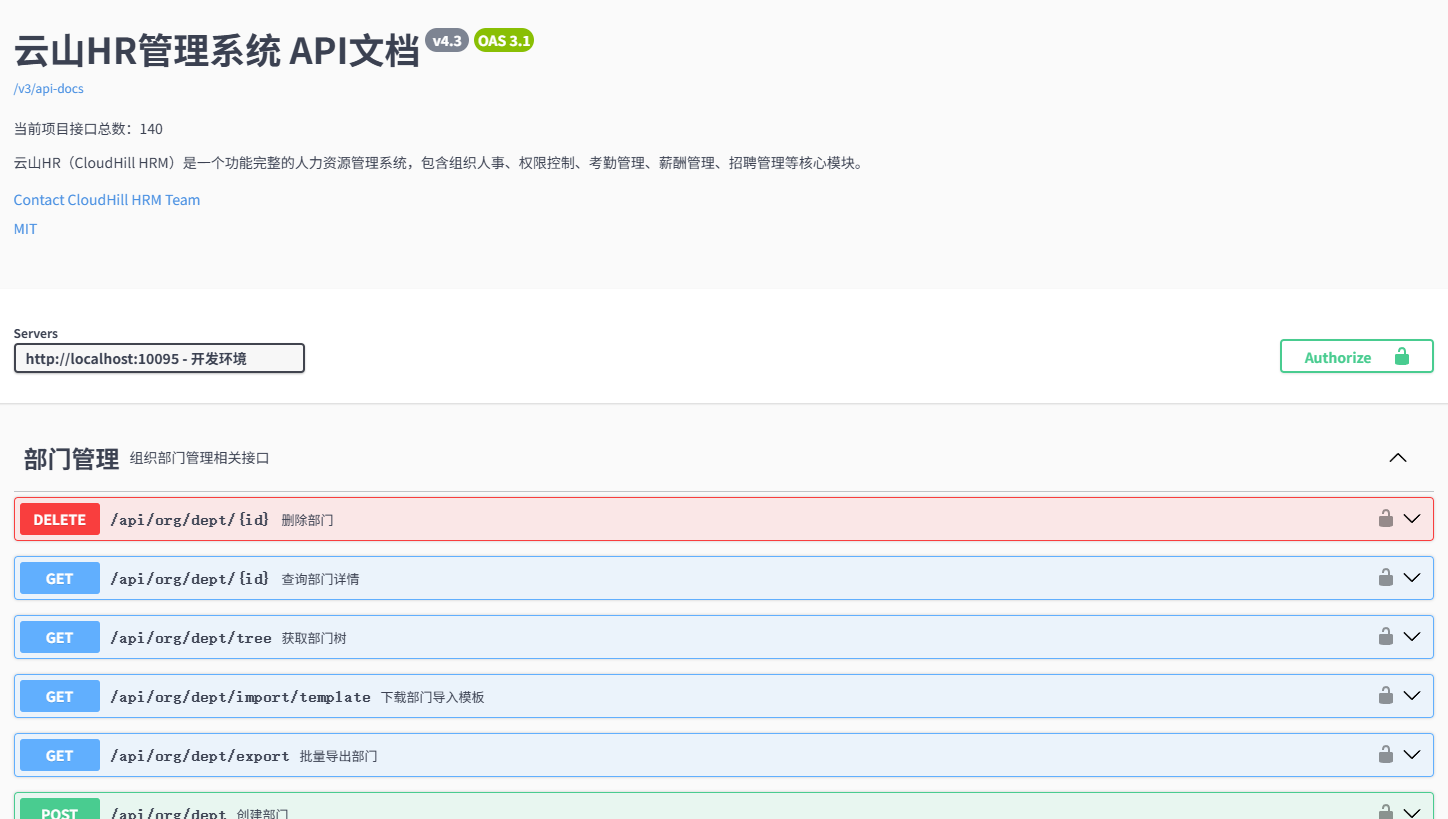The height and width of the screenshot is (819, 1448).
Task: Click the 当前项目接口总数：140 text
Action: 88,129
